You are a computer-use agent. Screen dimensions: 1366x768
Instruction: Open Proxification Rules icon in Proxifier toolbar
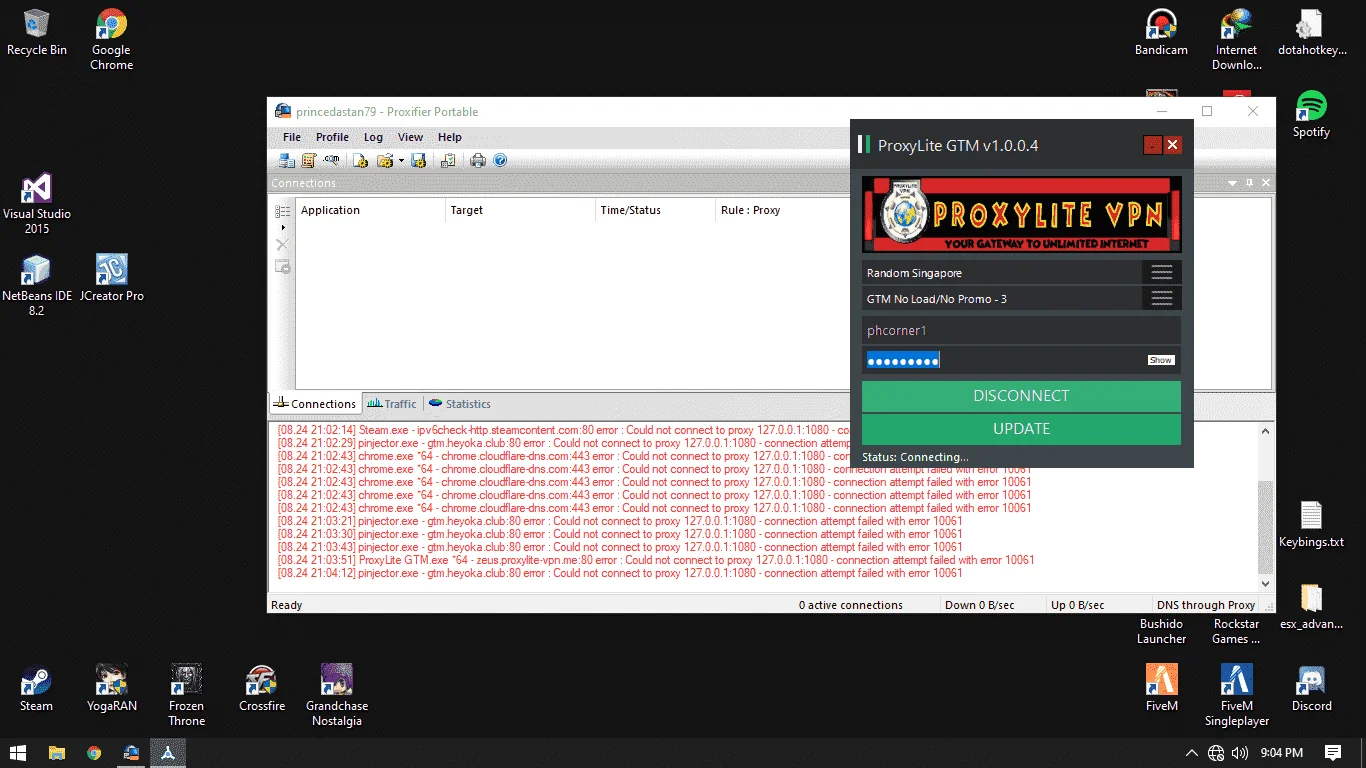[309, 160]
